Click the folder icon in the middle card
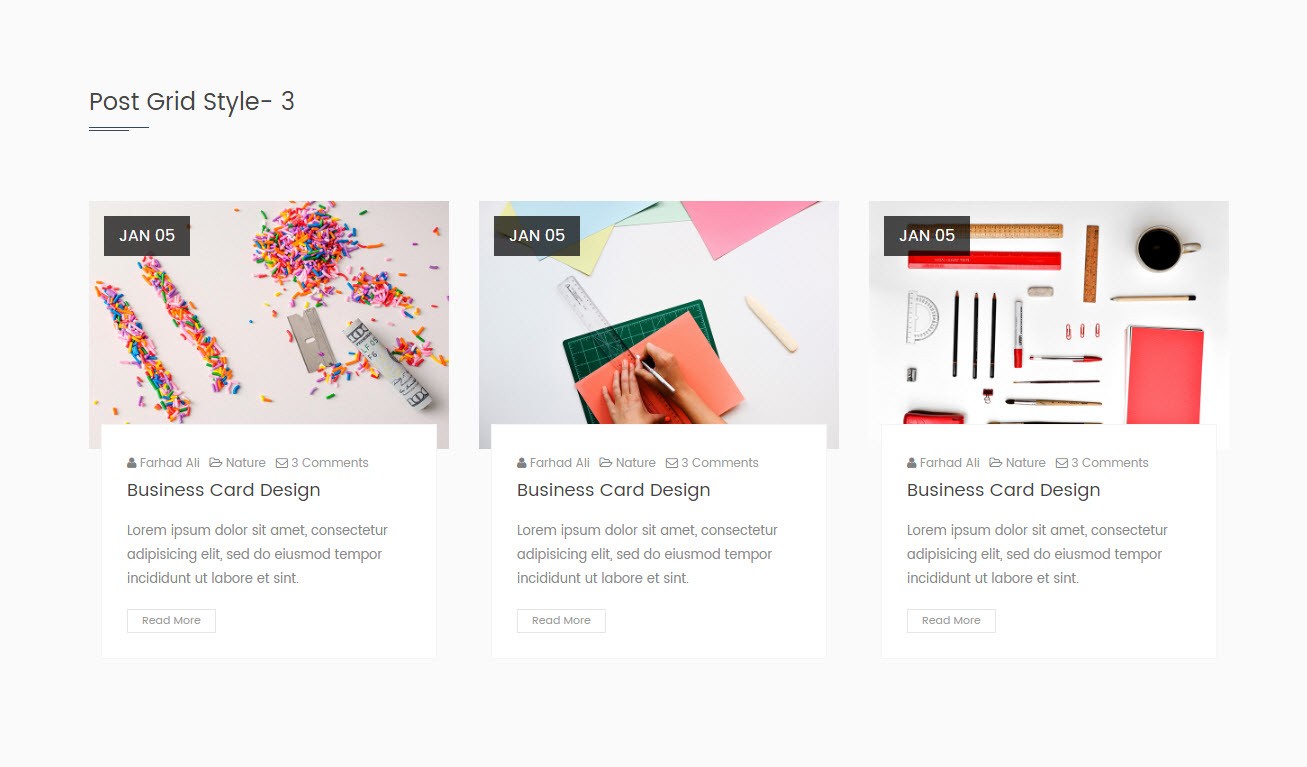 [606, 463]
